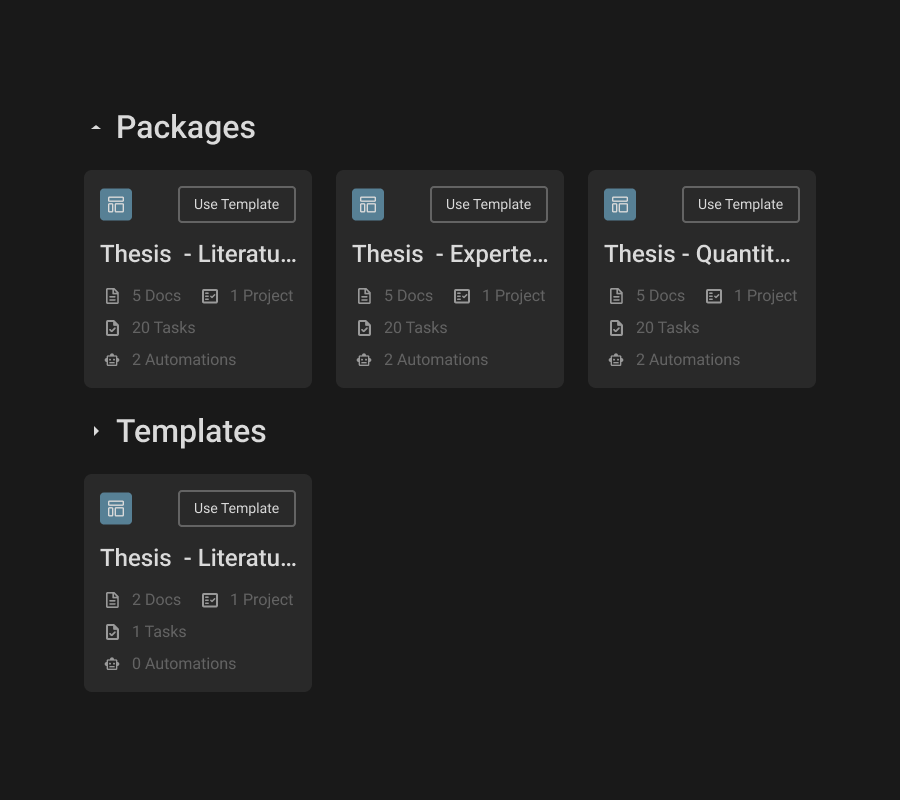Click tasks icon in Thesis - Experte... card

pos(364,328)
